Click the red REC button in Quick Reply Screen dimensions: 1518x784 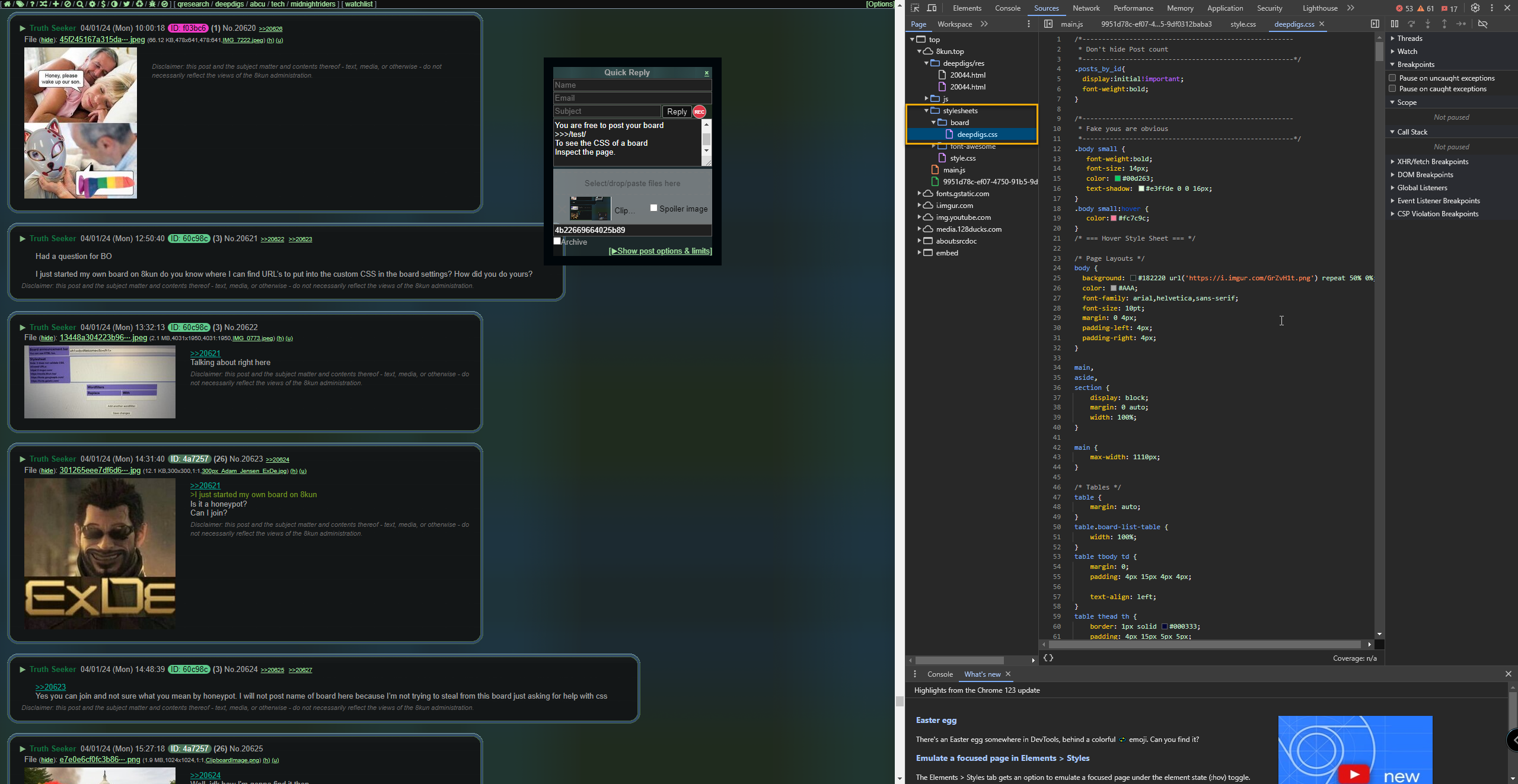pos(700,111)
